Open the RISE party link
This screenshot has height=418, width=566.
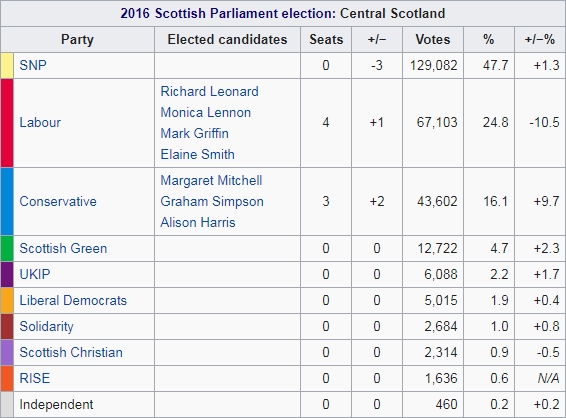(x=35, y=378)
